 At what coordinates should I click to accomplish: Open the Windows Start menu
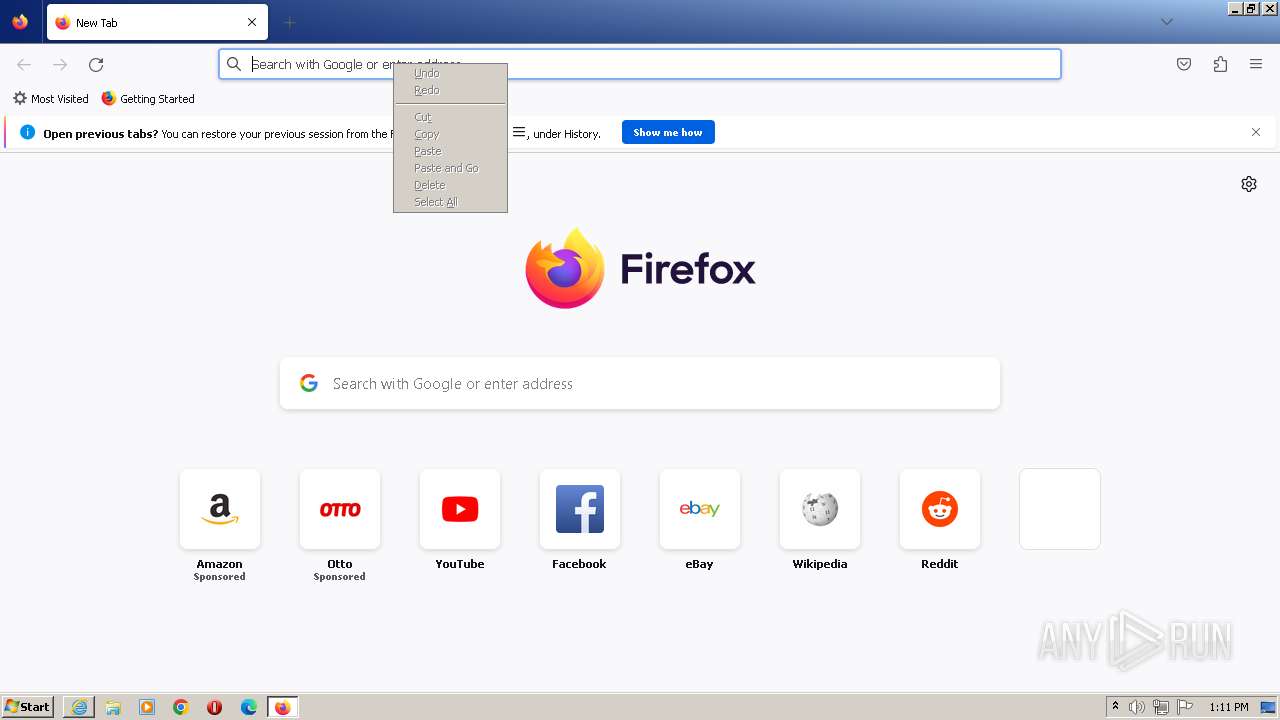28,707
